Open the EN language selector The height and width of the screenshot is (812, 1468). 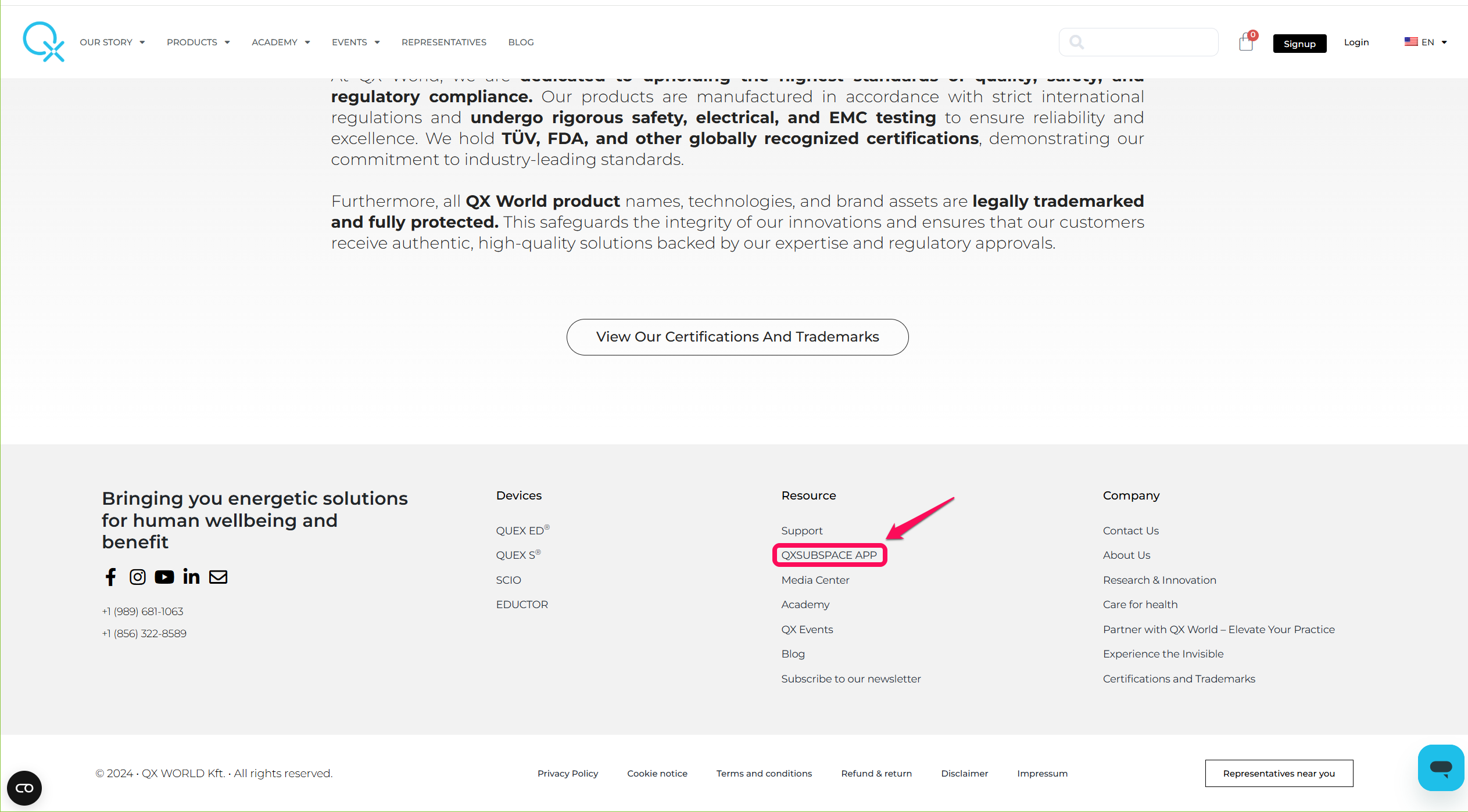click(1426, 42)
